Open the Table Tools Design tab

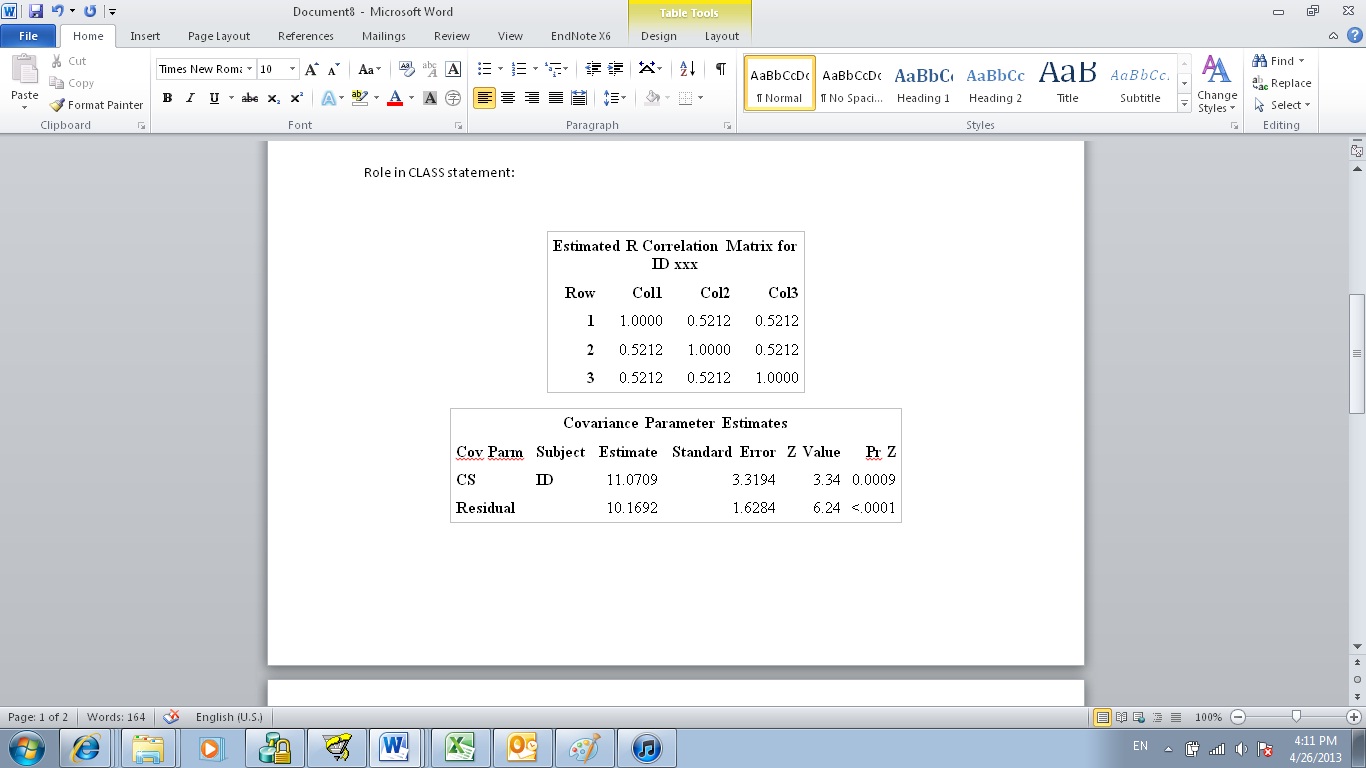658,35
